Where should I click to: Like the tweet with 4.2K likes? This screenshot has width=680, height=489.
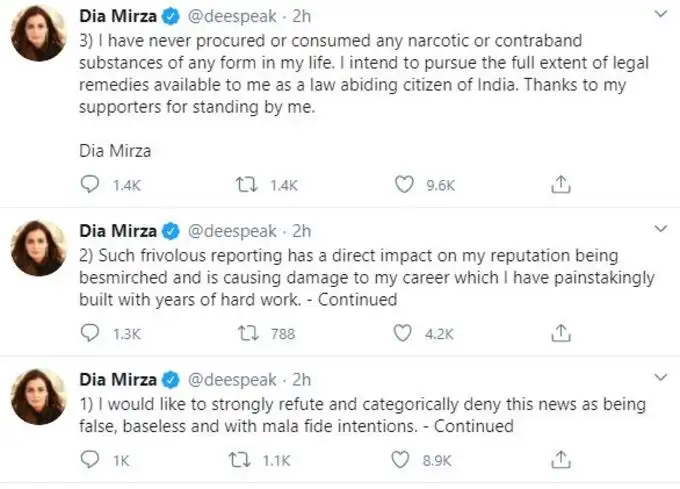404,333
